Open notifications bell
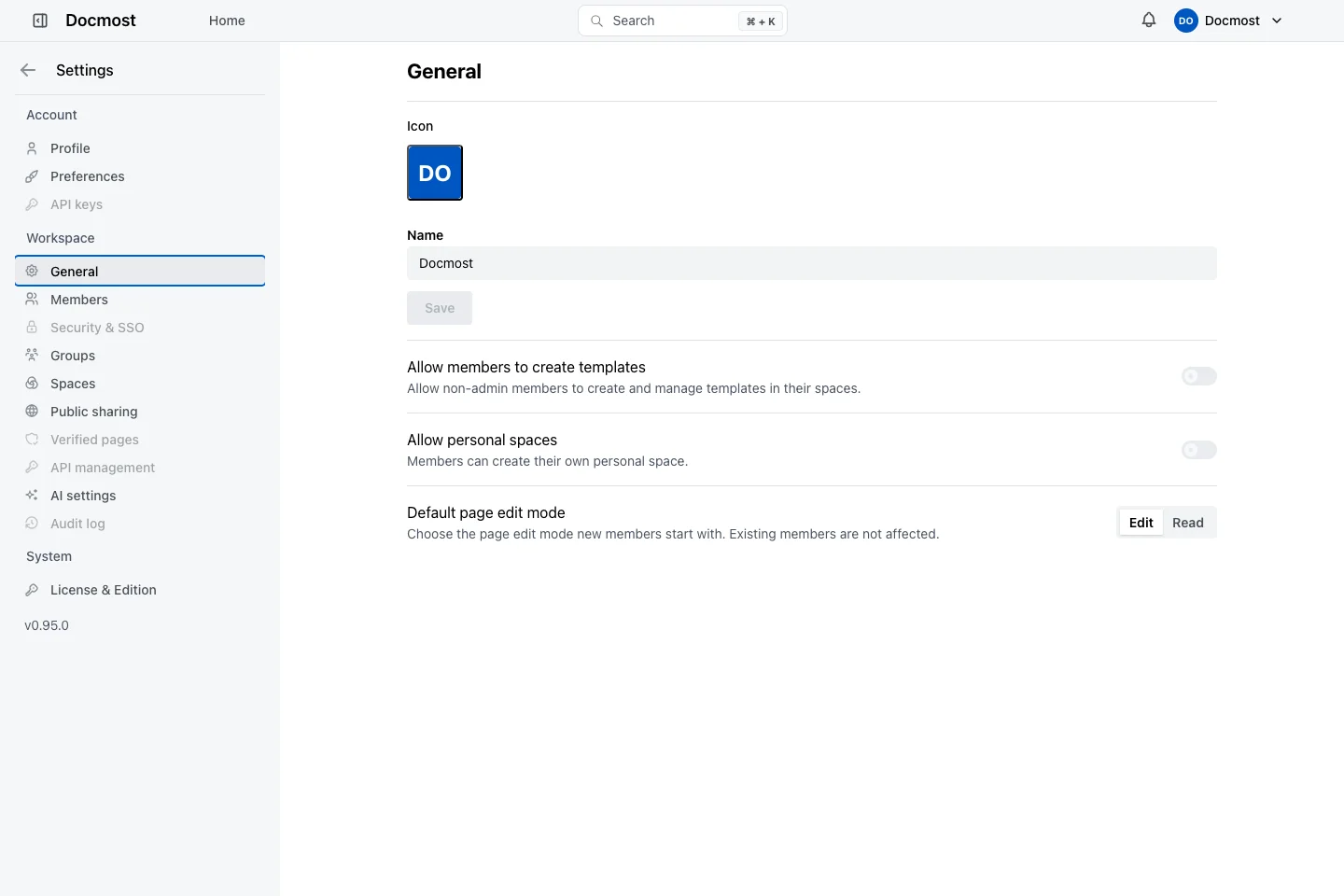Image resolution: width=1344 pixels, height=896 pixels. click(x=1149, y=21)
